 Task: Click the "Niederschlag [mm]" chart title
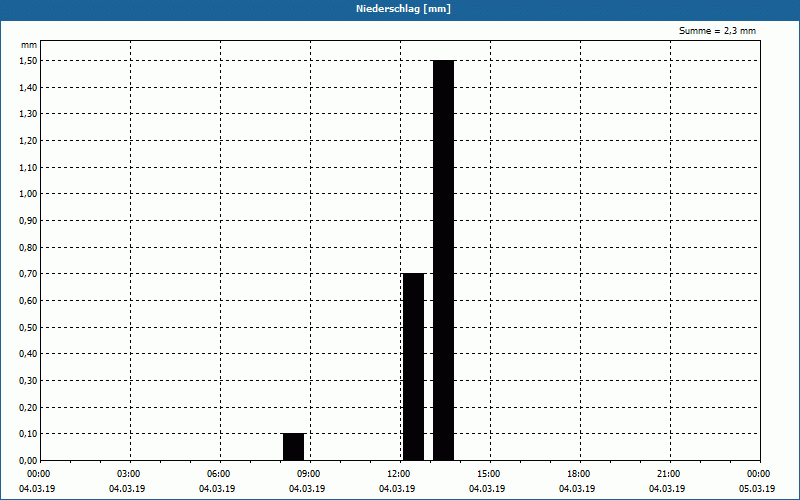pyautogui.click(x=403, y=9)
